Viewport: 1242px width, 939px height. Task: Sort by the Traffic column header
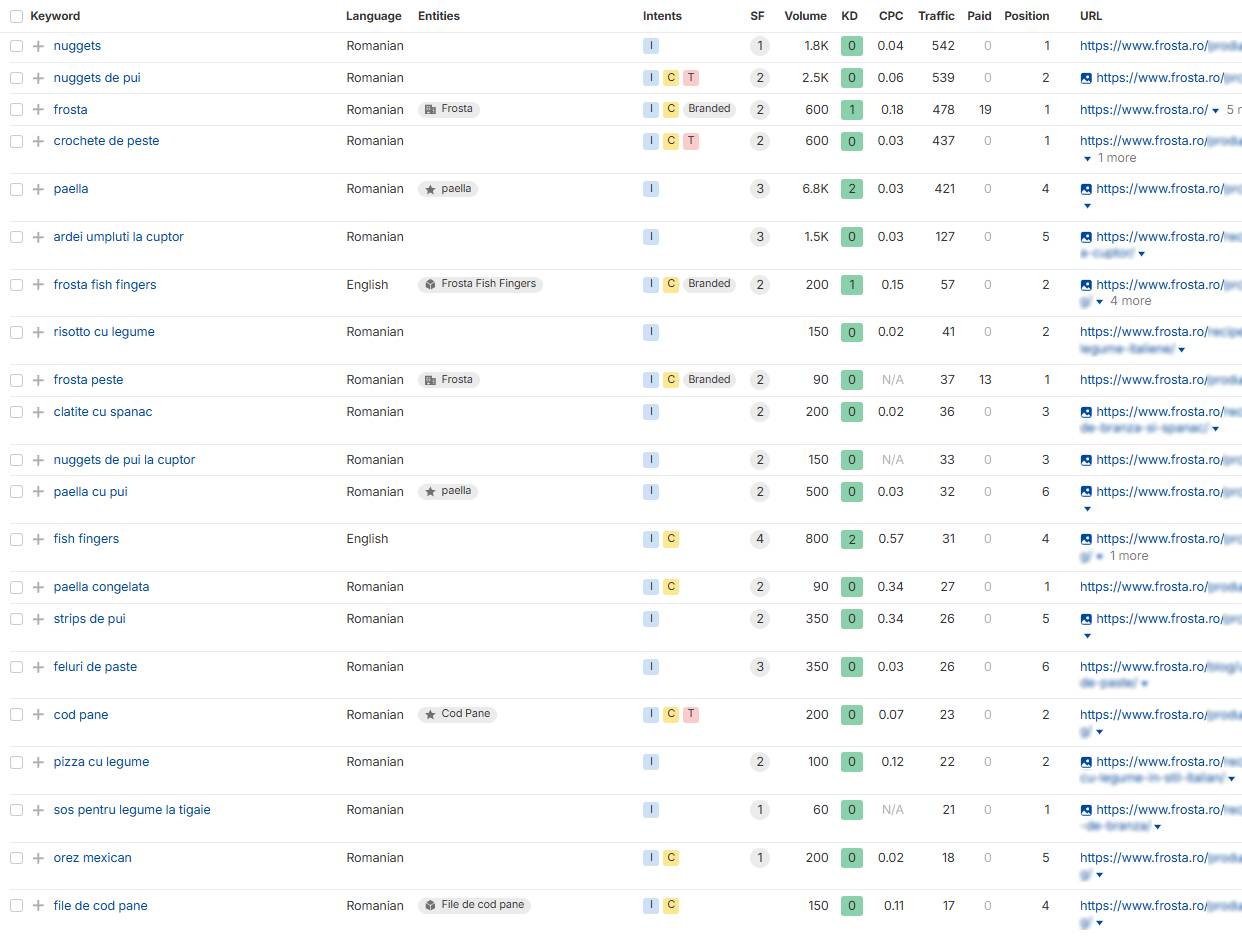936,16
